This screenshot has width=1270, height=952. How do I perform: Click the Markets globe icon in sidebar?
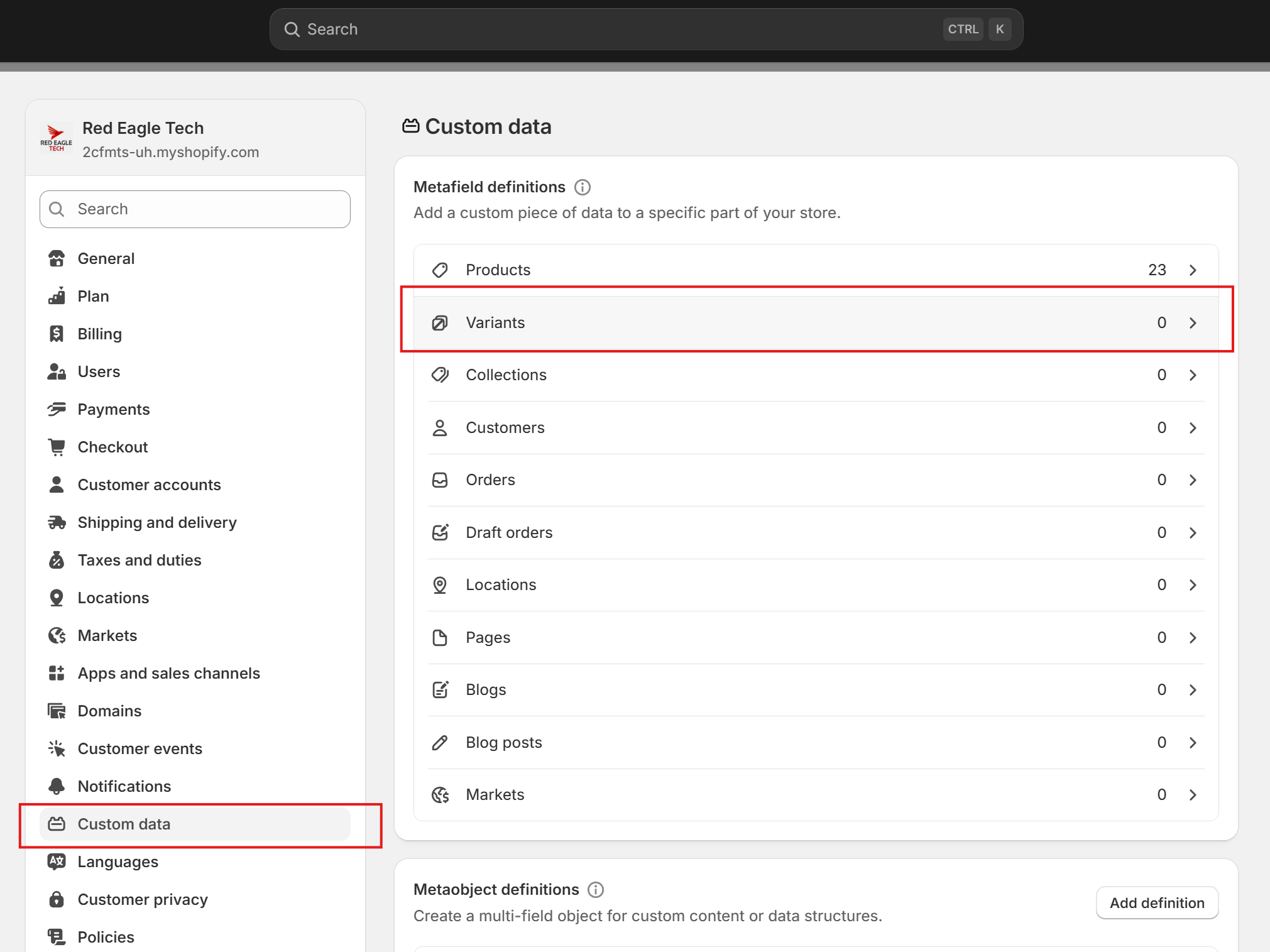point(57,635)
